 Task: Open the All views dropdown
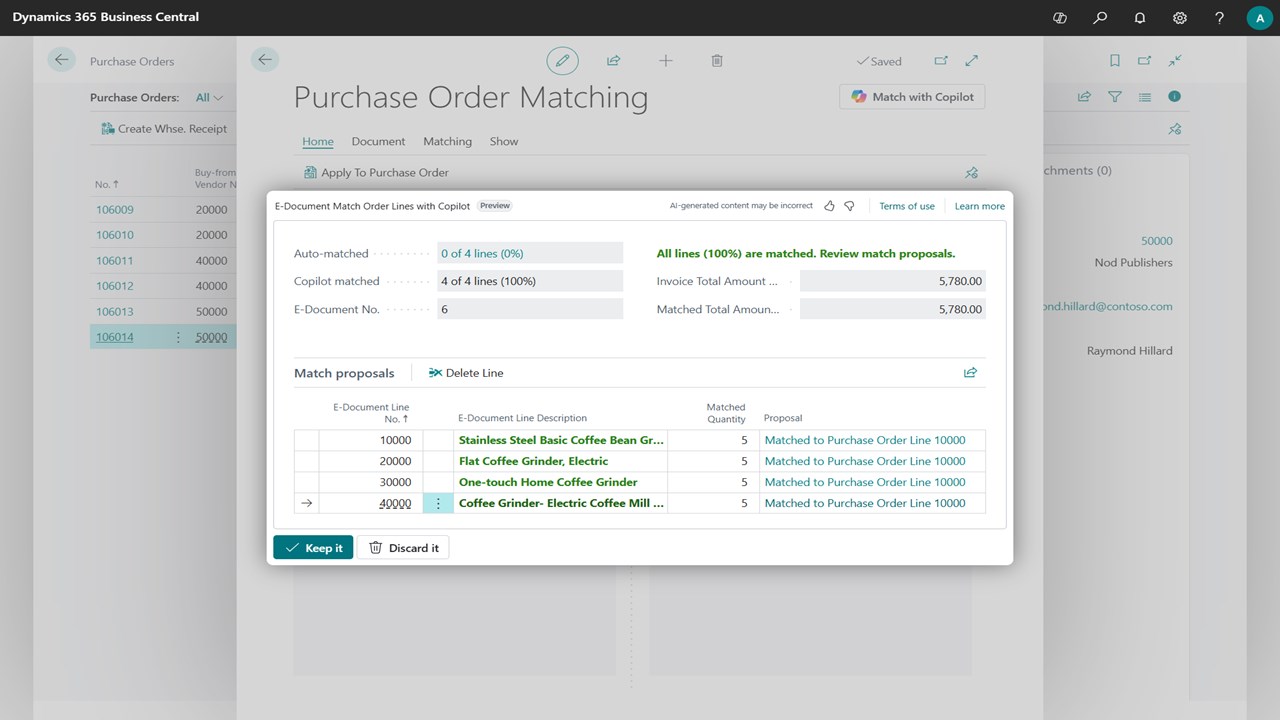(209, 98)
